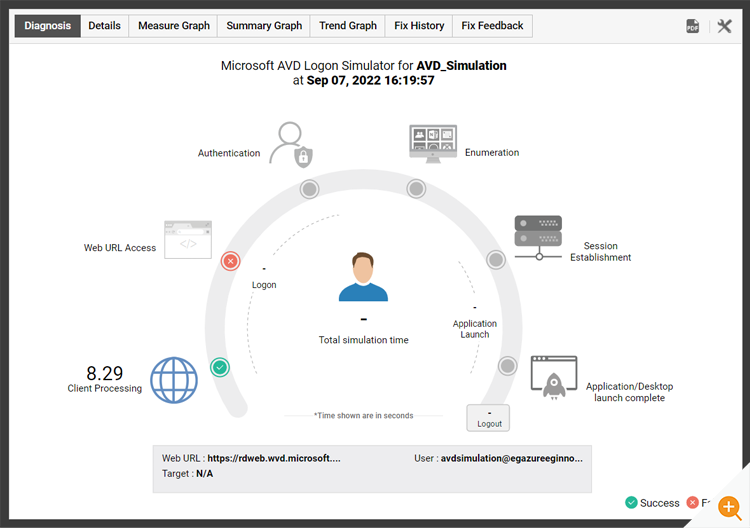The height and width of the screenshot is (528, 750).
Task: Click the orange zoom-in magnifier icon
Action: click(x=729, y=507)
